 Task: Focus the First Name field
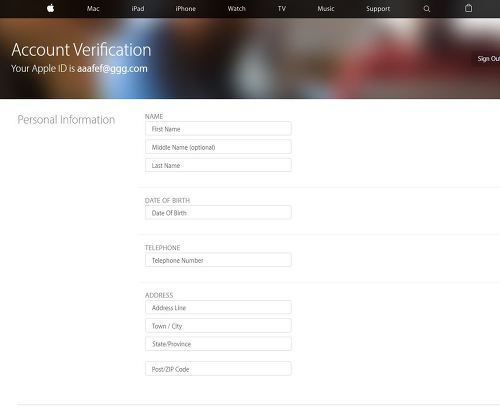(x=218, y=129)
